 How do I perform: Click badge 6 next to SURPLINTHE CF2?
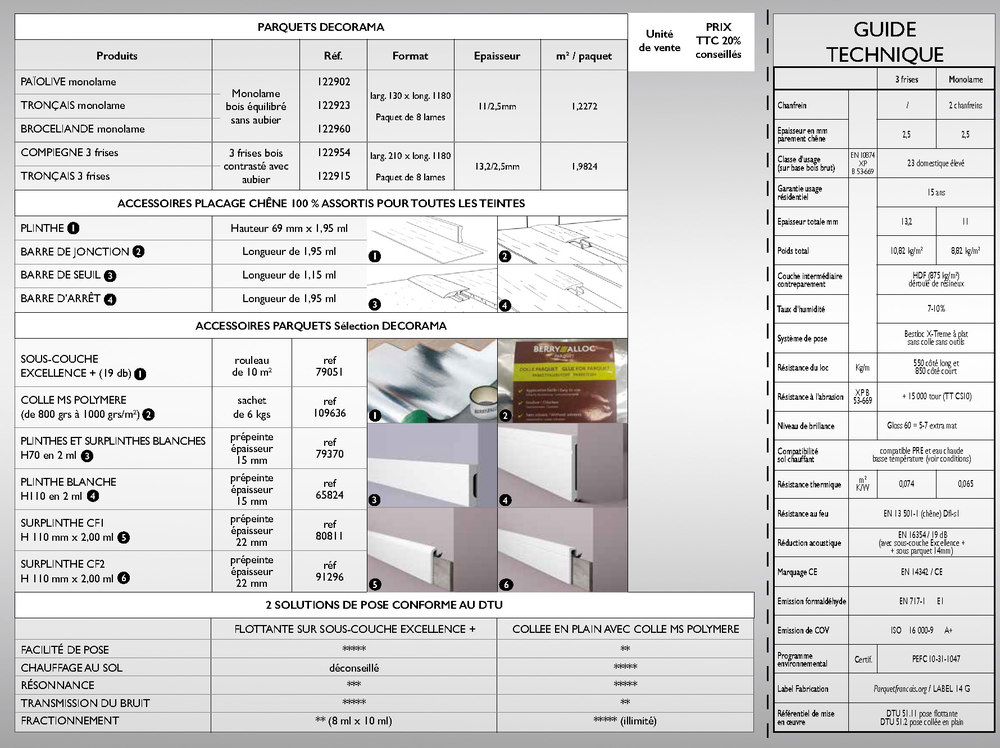(x=124, y=578)
